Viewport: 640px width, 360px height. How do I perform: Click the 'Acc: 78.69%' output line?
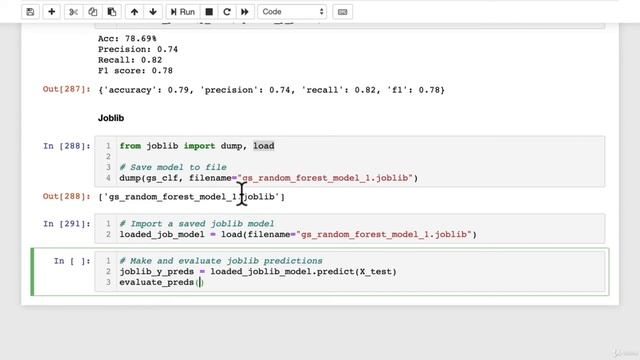tap(127, 38)
